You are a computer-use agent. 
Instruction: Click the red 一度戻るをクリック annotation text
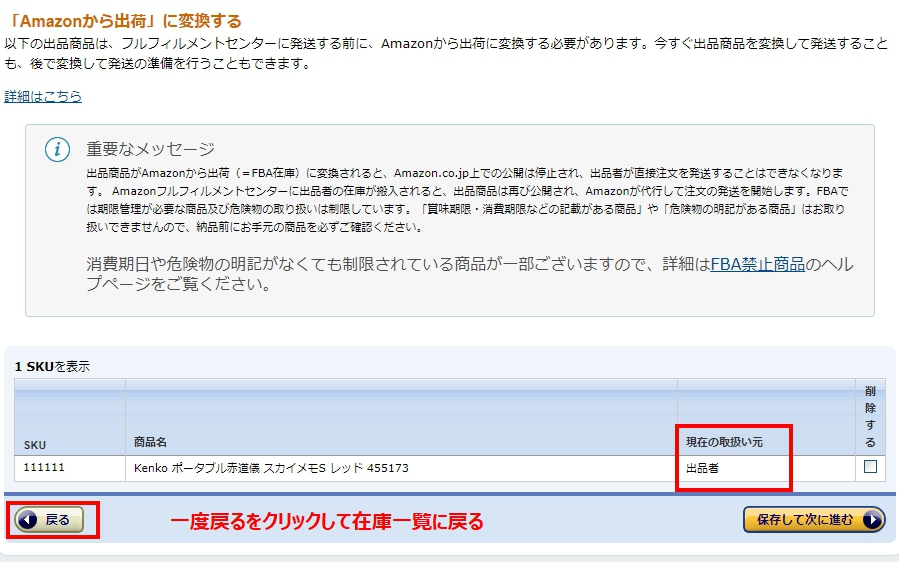point(326,521)
